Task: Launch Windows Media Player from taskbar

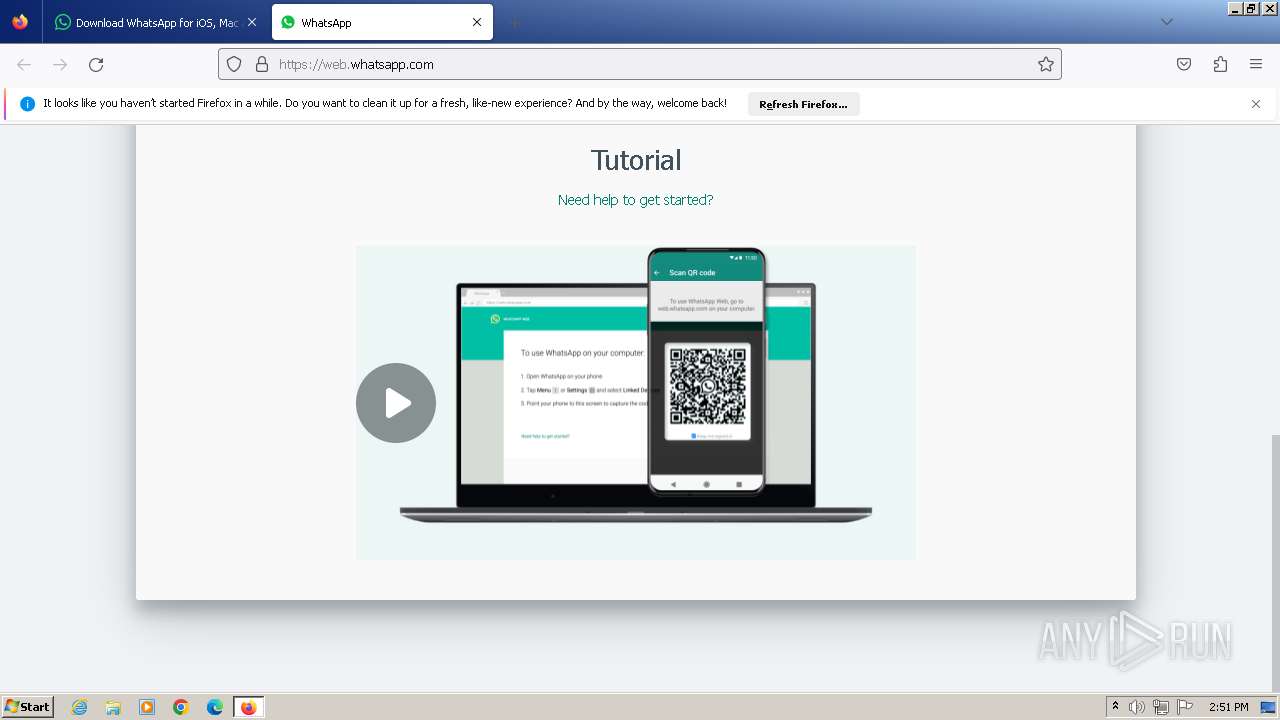Action: pos(147,707)
